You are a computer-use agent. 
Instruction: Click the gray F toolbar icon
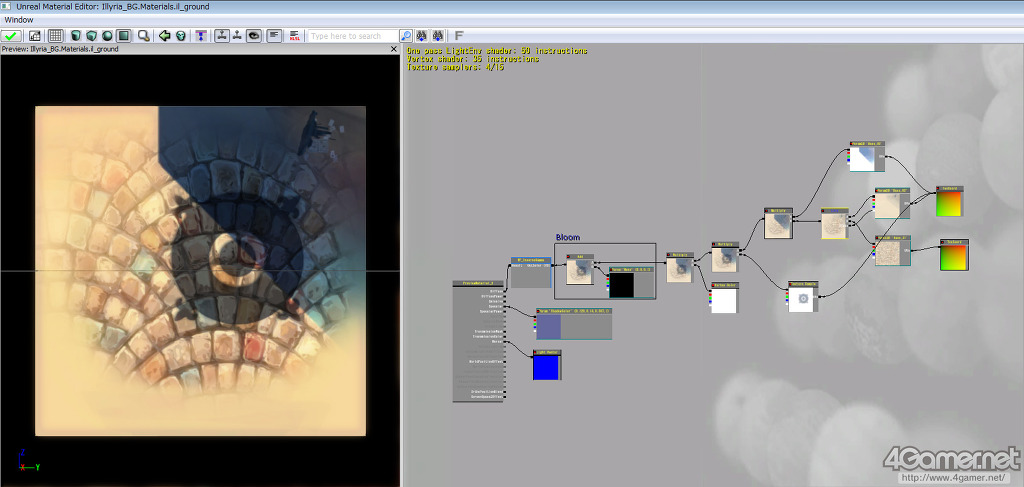point(459,36)
